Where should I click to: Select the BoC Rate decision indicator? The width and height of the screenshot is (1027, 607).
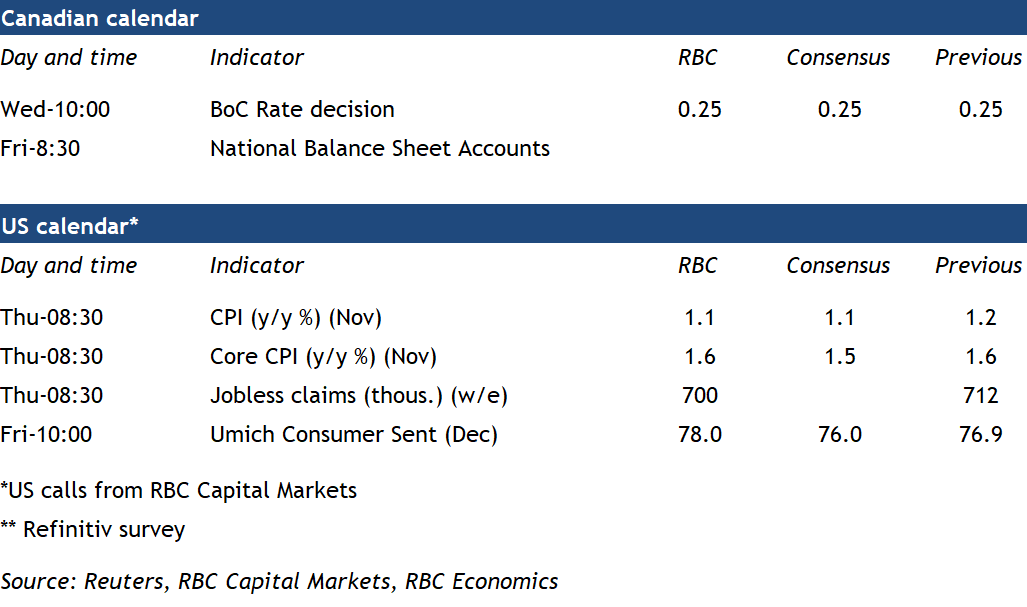[x=302, y=110]
